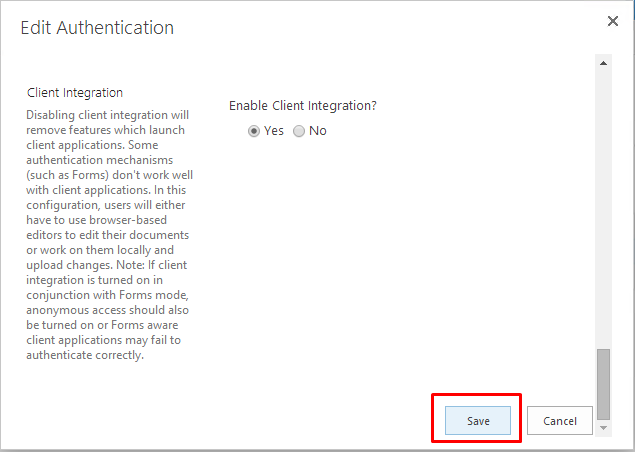Select No radio for client integration

tap(299, 131)
